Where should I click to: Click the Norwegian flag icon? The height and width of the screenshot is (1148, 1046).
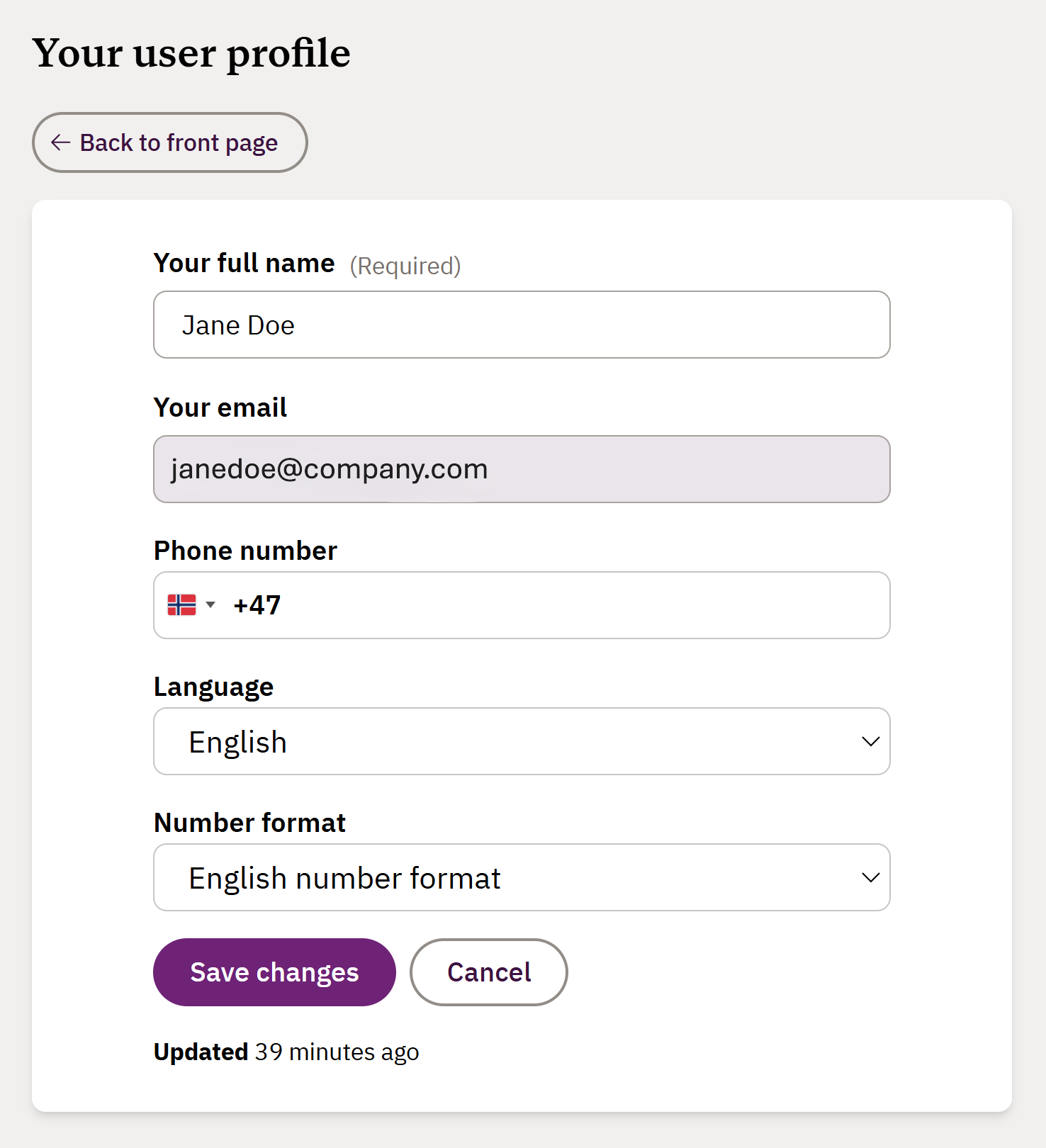[181, 604]
